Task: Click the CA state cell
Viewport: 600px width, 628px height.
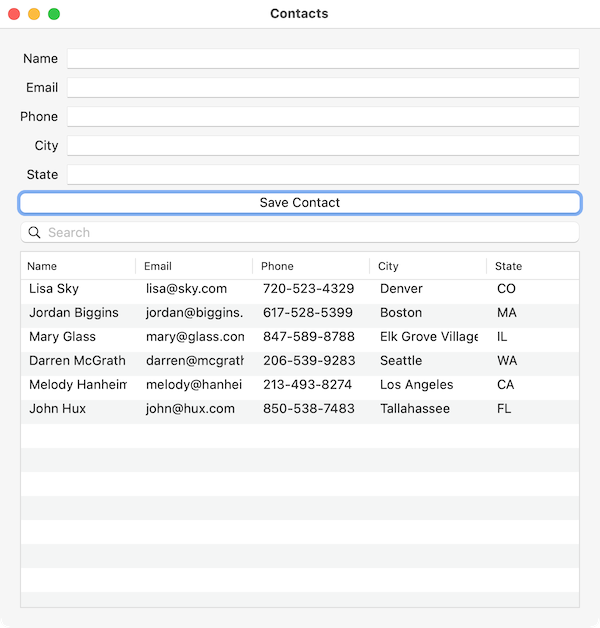Action: coord(505,385)
